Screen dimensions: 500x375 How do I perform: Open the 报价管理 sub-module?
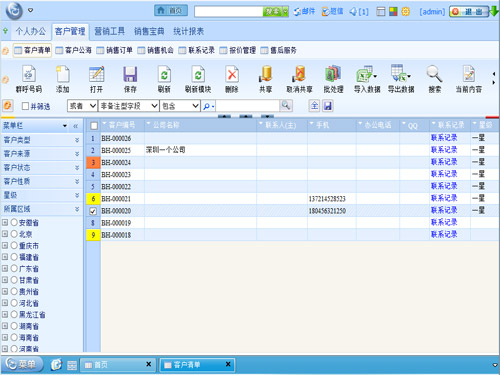click(238, 50)
